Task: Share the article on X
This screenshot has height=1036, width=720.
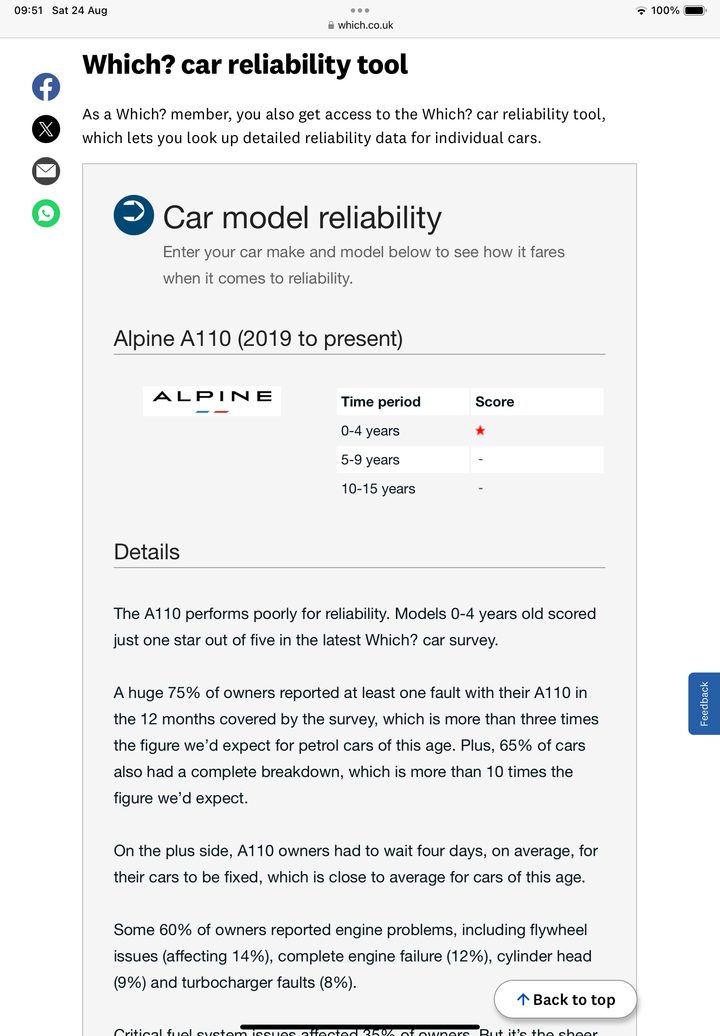Action: coord(46,129)
